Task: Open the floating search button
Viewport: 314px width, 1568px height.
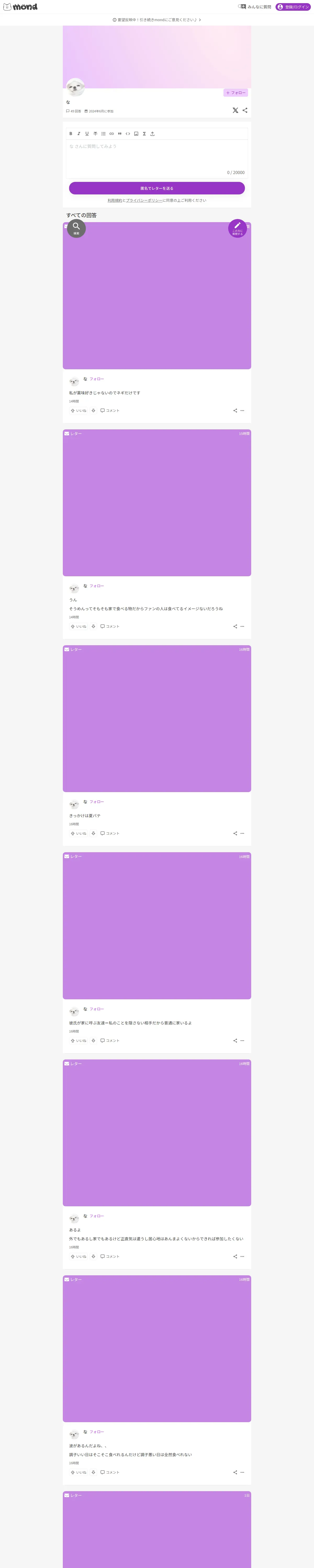Action: click(76, 228)
